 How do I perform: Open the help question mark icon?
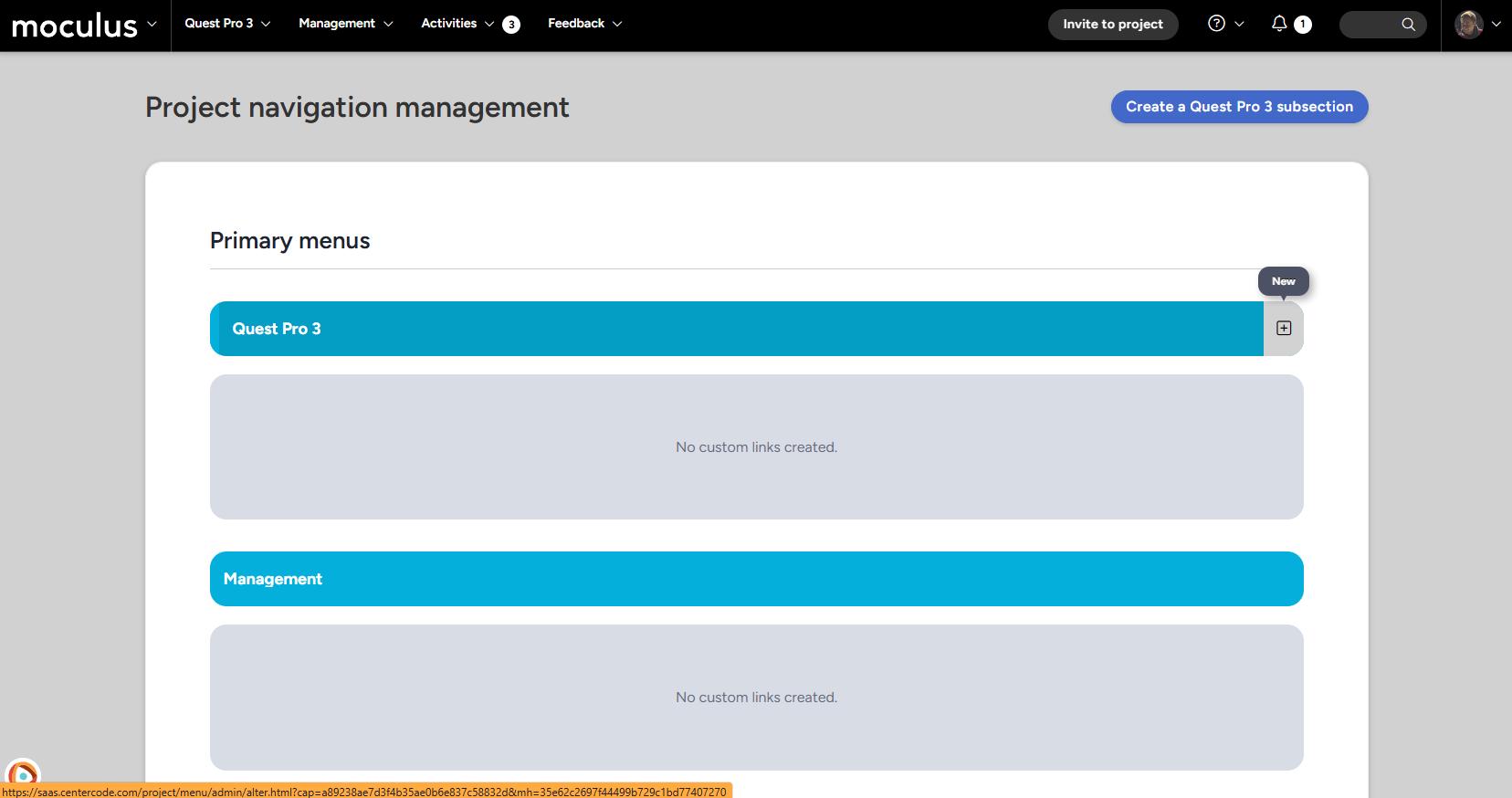tap(1216, 24)
